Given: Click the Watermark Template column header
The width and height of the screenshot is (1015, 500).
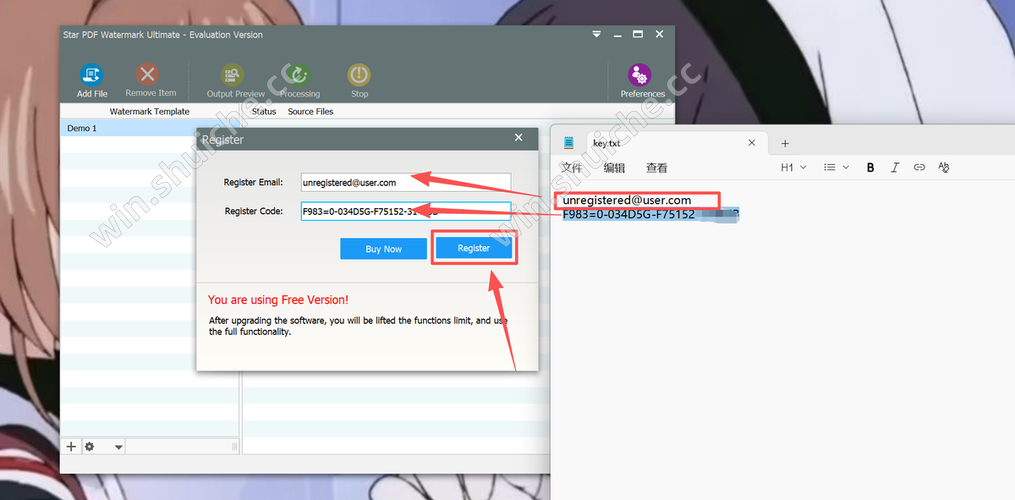Looking at the screenshot, I should (x=150, y=111).
